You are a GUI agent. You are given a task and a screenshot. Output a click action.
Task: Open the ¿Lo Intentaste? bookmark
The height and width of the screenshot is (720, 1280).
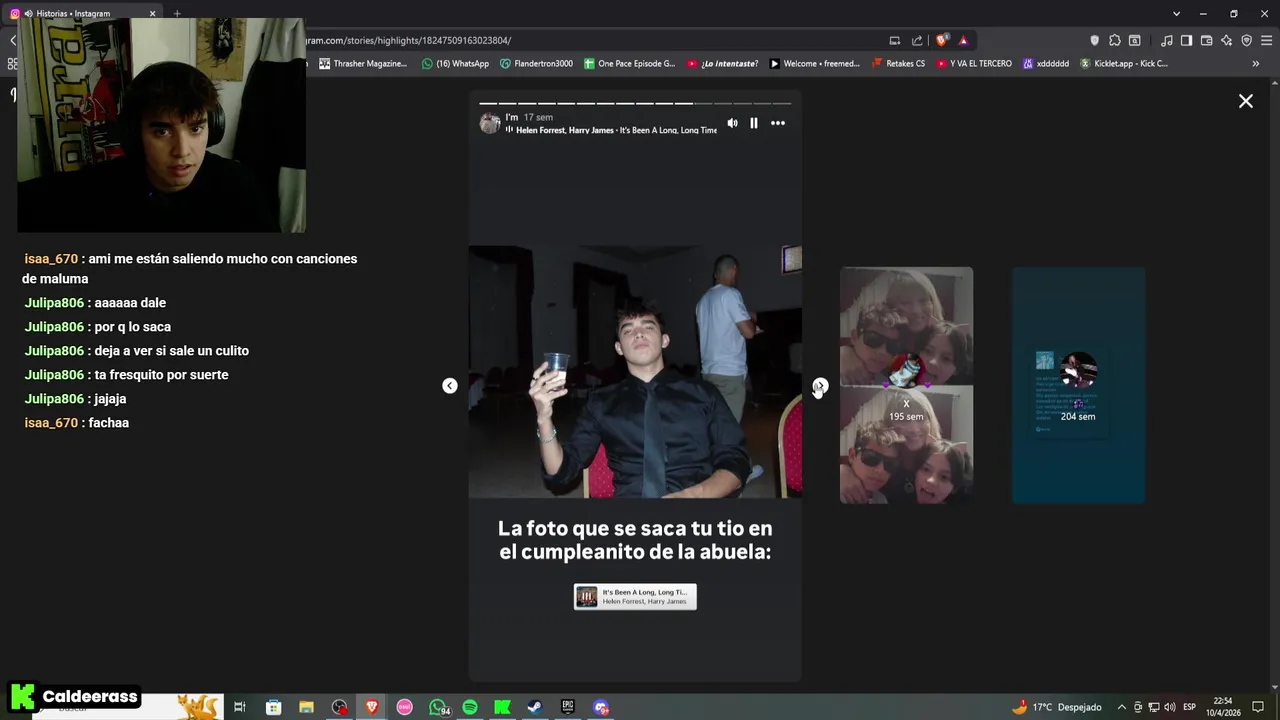click(722, 64)
